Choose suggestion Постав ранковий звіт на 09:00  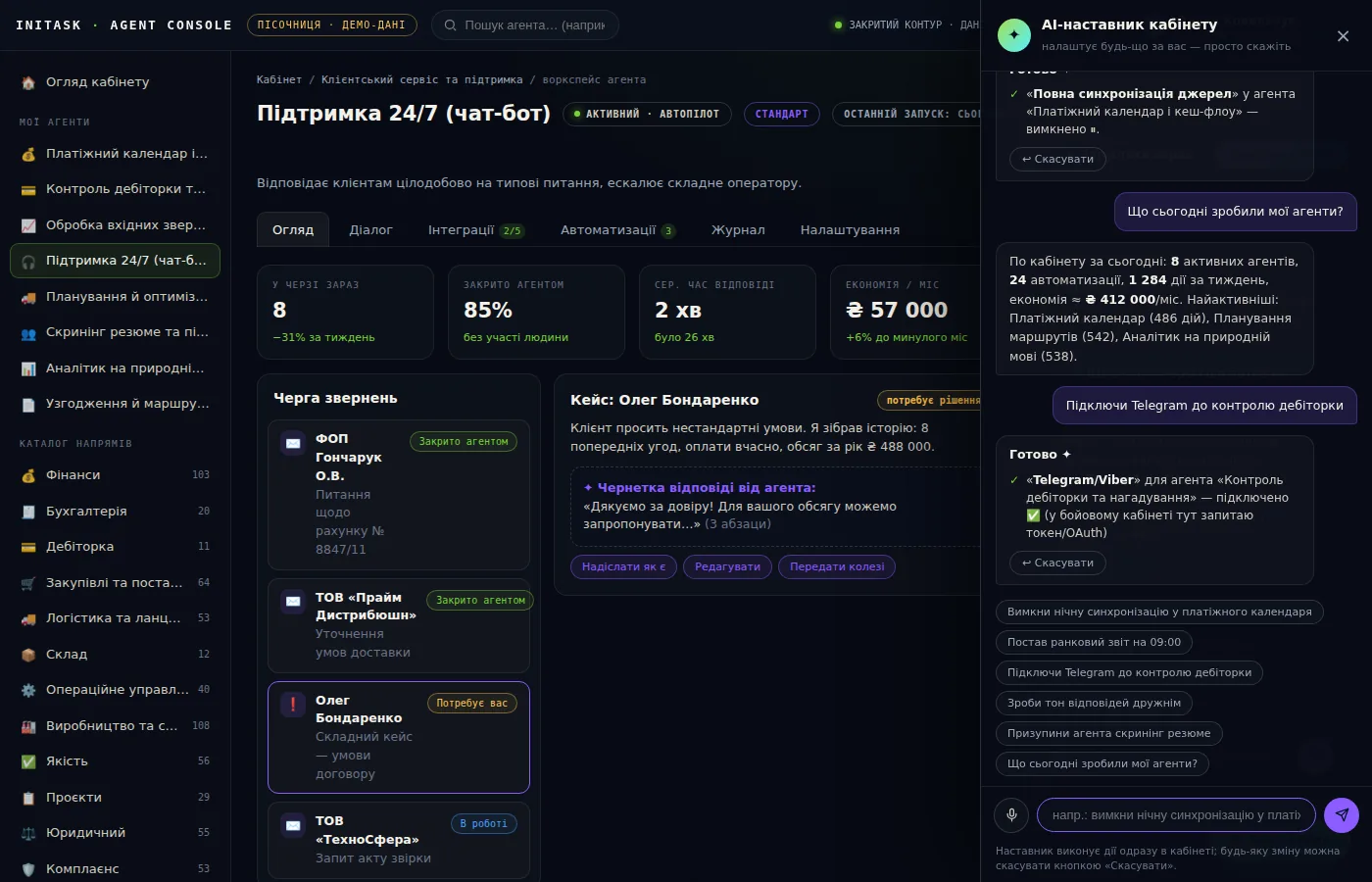(x=1094, y=642)
